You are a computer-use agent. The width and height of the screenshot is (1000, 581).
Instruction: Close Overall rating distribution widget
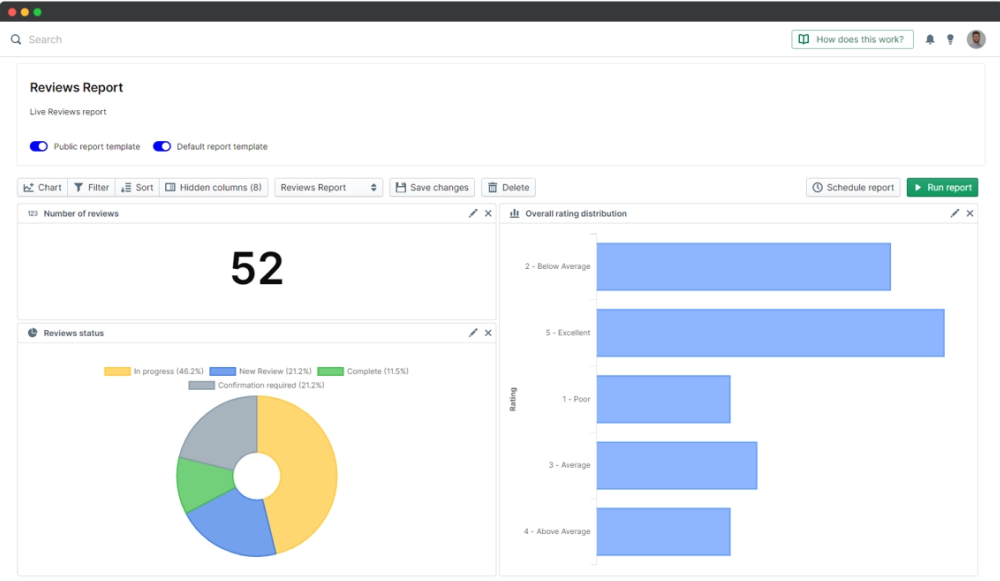[970, 214]
